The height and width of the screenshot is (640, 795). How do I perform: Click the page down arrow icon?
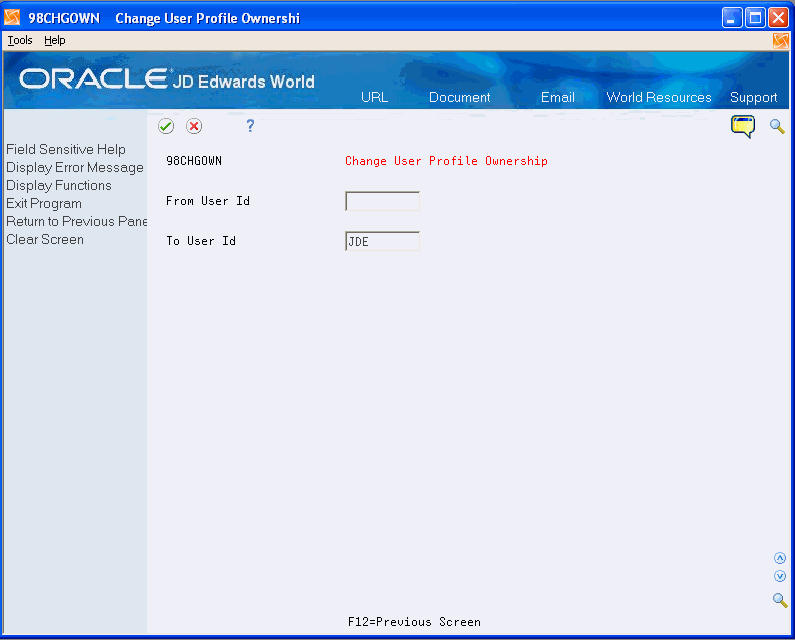(780, 576)
